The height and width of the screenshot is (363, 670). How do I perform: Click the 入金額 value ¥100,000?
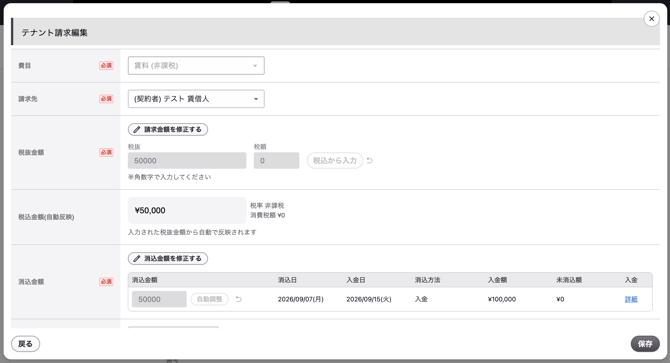(502, 299)
